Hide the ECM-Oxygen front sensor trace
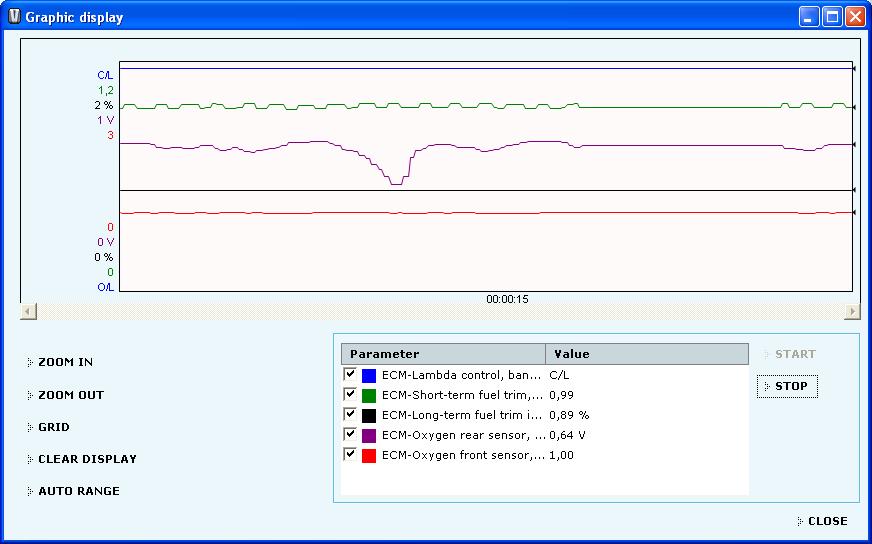 coord(350,454)
